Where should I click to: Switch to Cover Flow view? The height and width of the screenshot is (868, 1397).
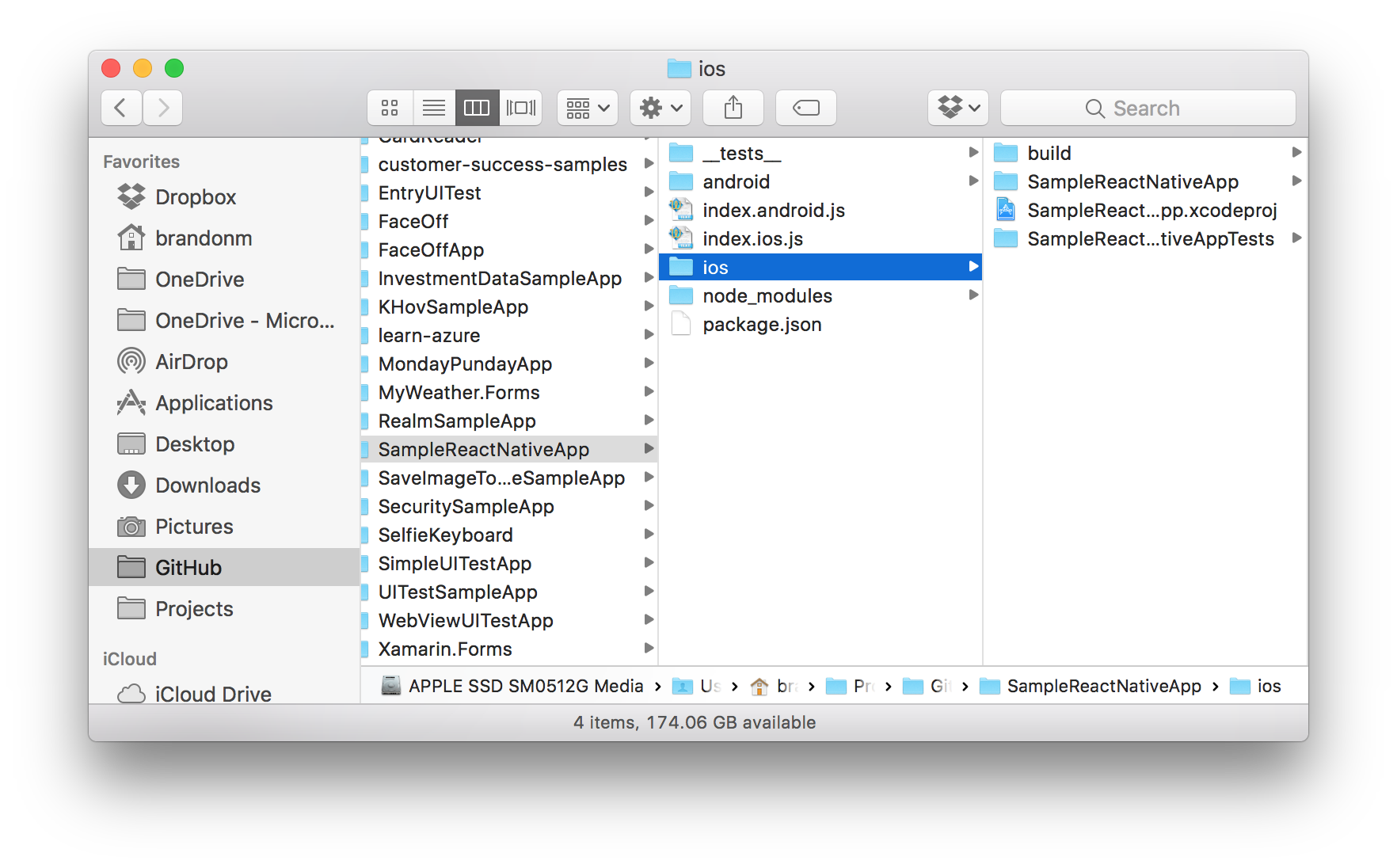coord(520,108)
